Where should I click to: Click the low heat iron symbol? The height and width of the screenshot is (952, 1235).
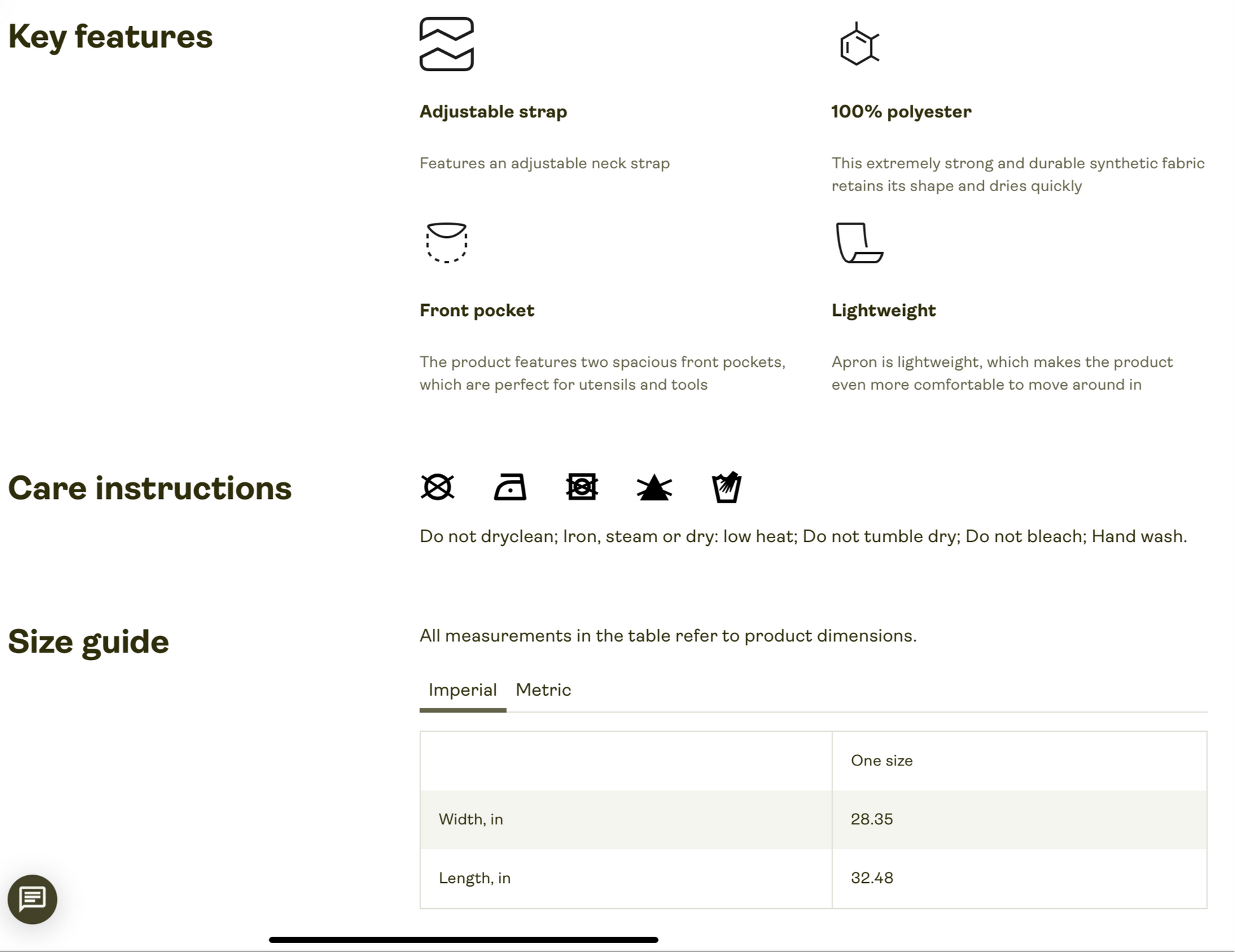coord(510,487)
